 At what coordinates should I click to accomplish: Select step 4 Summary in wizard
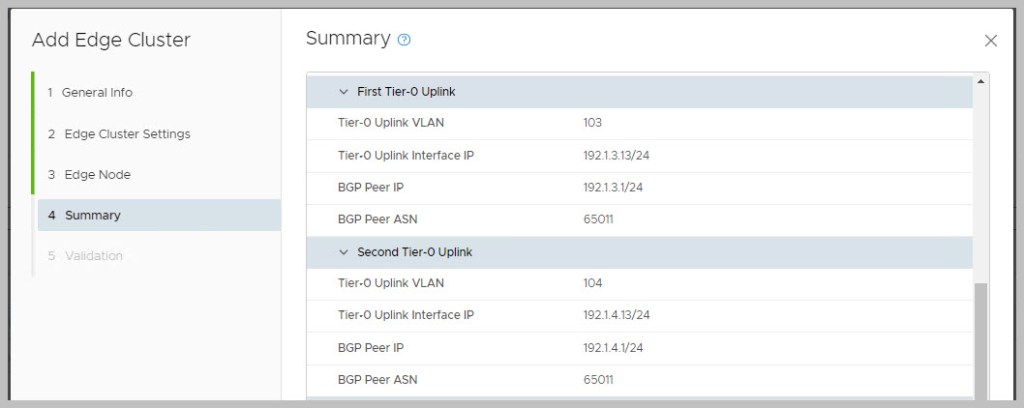point(92,215)
